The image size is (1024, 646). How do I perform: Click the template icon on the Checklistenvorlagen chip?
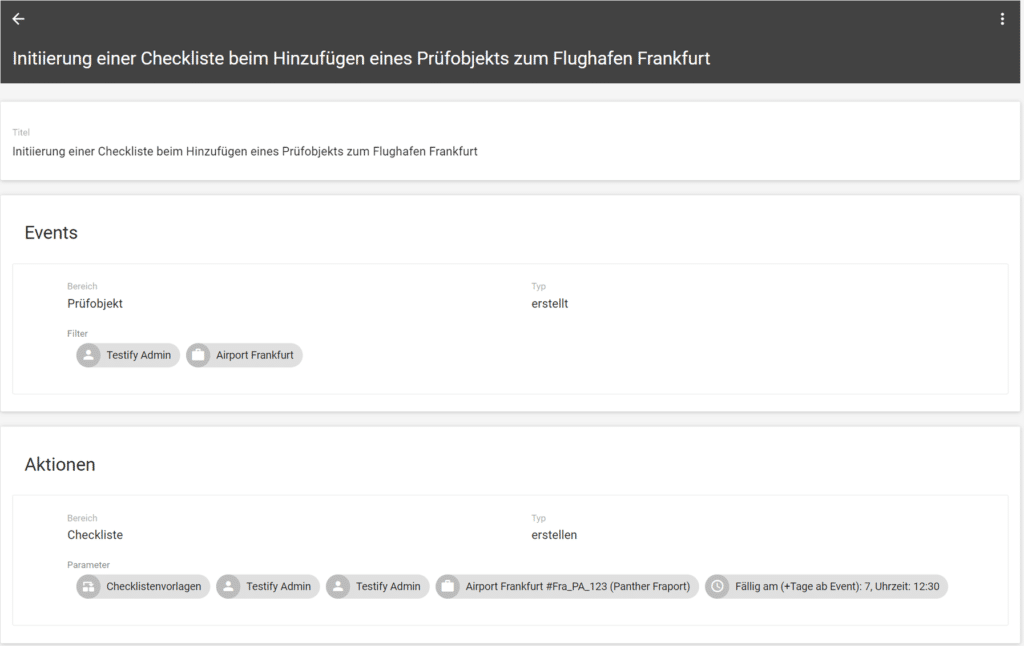tap(88, 587)
